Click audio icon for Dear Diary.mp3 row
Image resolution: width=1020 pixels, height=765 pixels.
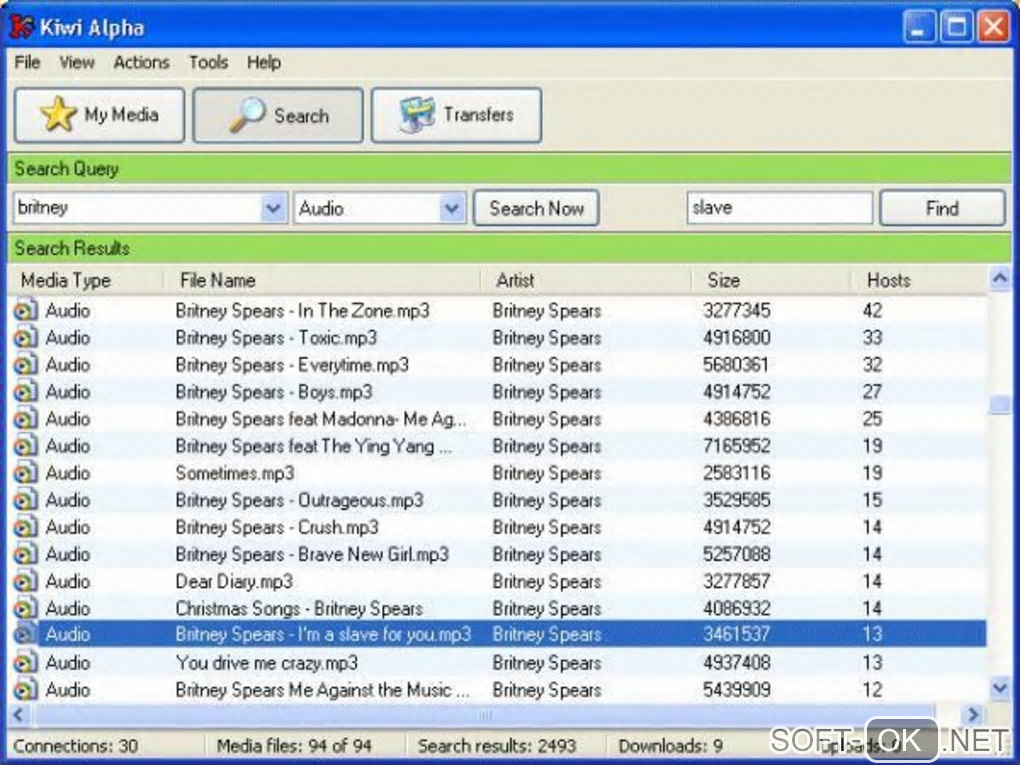tap(25, 582)
